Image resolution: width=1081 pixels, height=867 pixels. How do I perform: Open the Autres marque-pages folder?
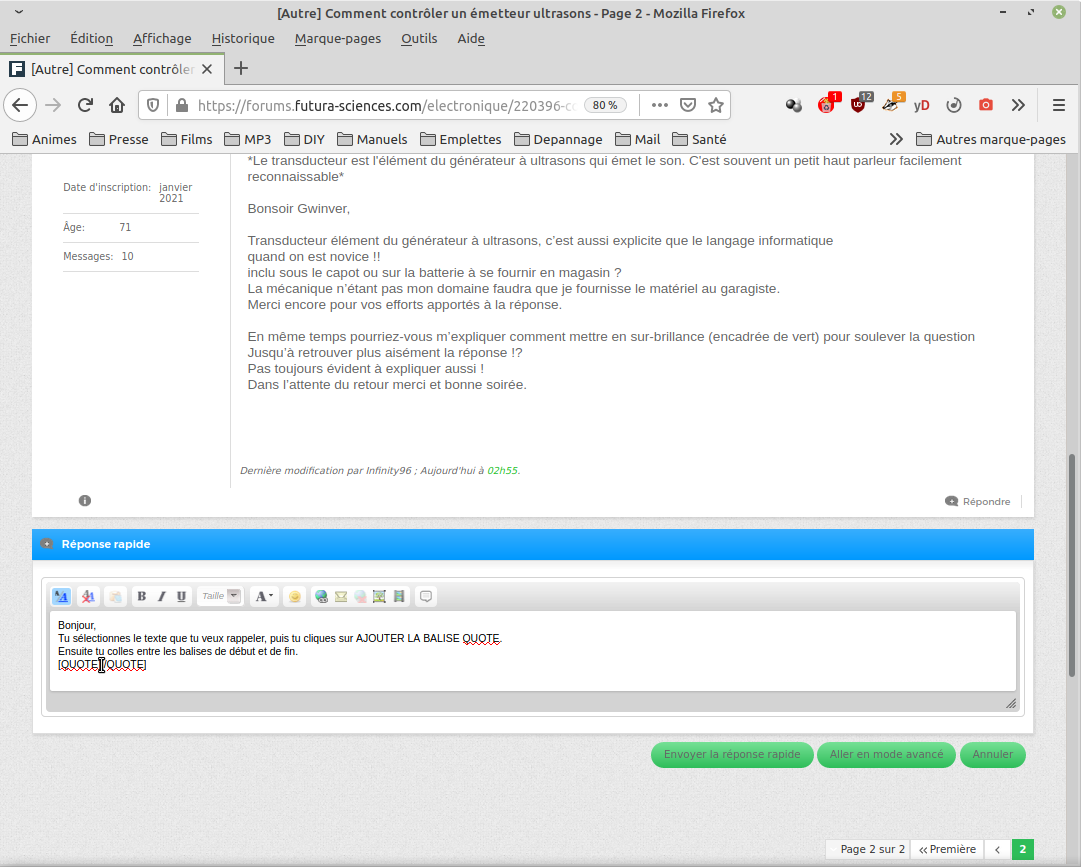click(991, 139)
